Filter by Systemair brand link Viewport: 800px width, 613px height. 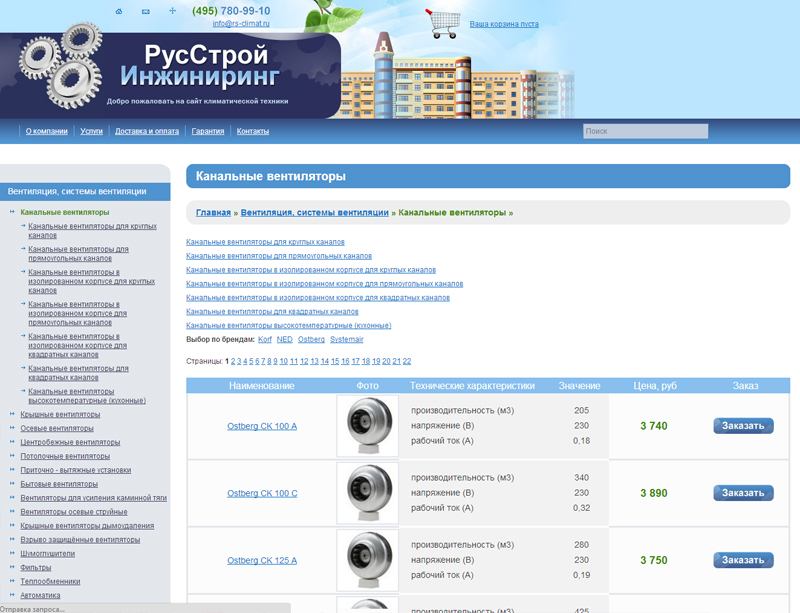click(347, 340)
